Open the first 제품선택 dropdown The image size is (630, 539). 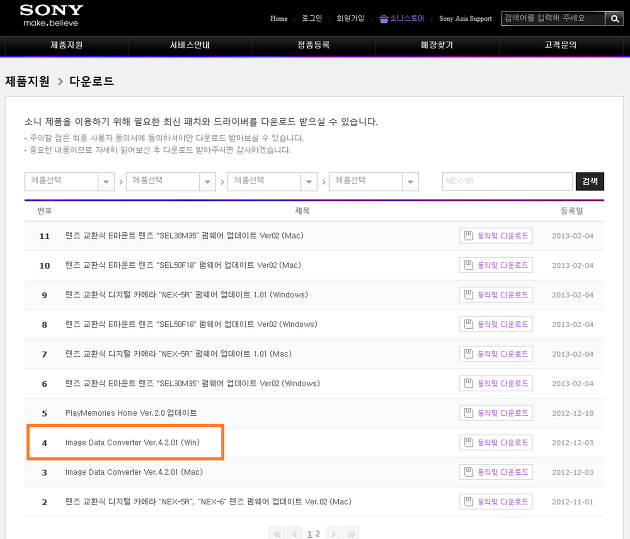[x=70, y=182]
